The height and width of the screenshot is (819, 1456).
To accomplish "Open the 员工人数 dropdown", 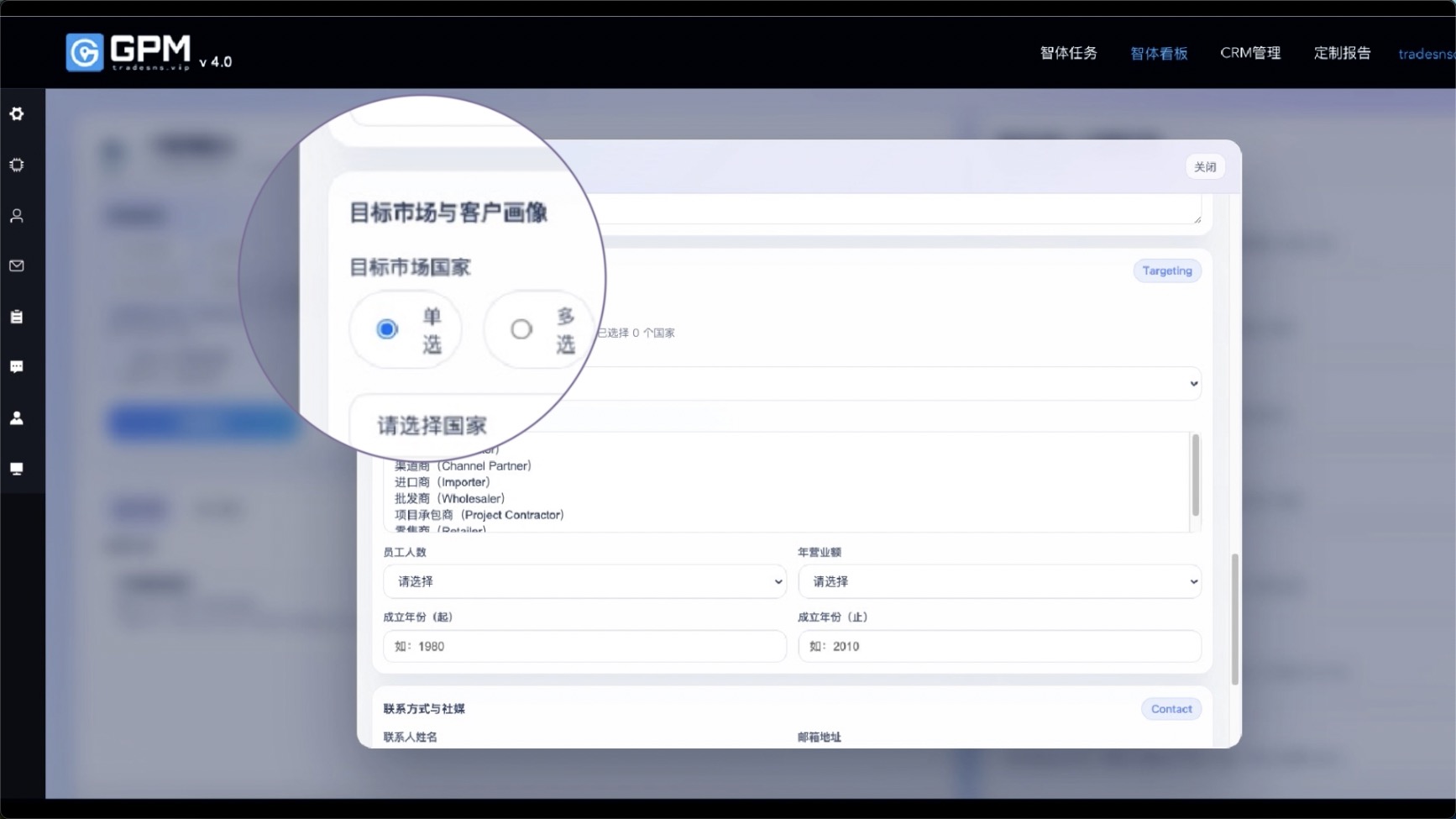I will tap(584, 581).
